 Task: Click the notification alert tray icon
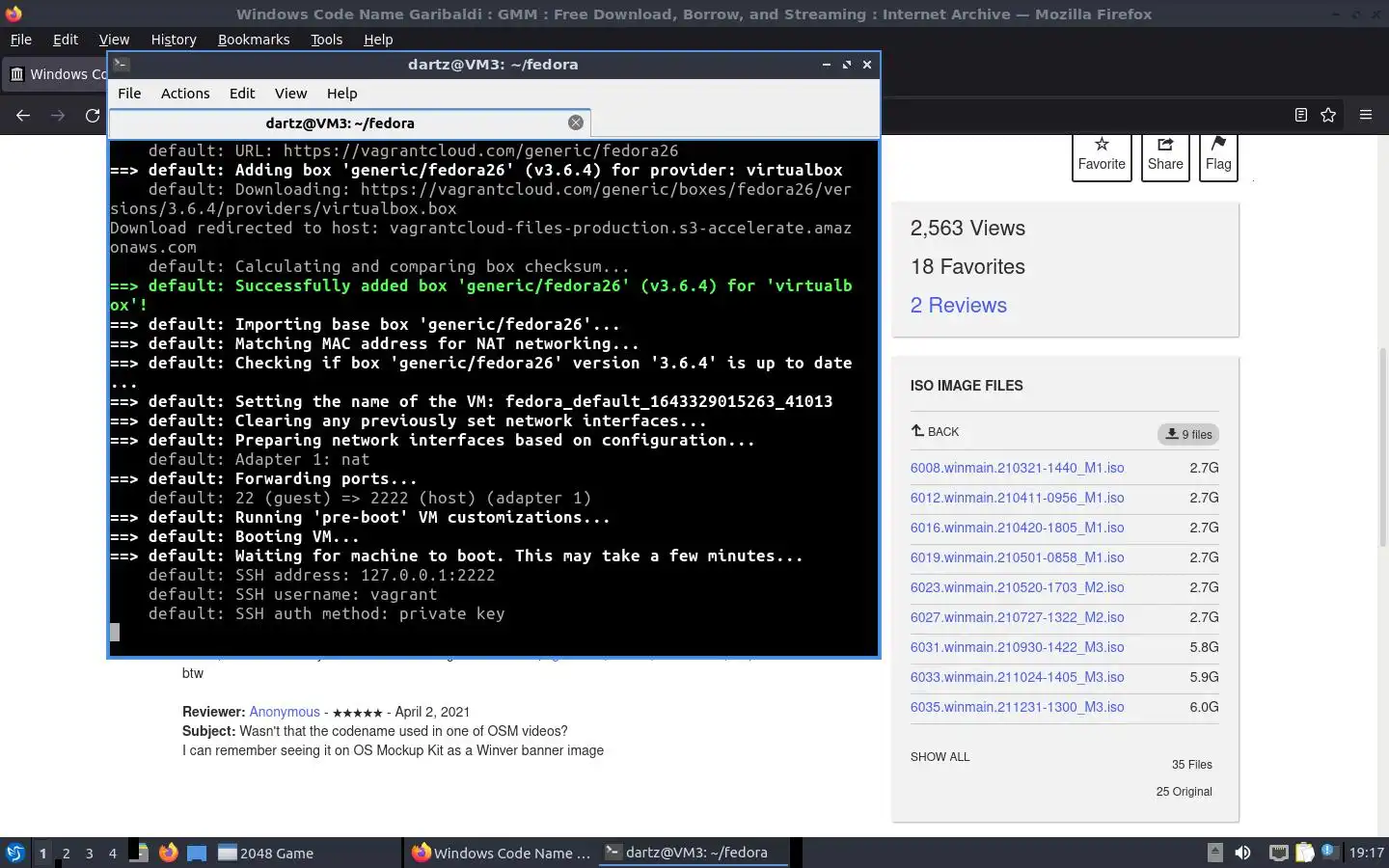tap(1329, 851)
